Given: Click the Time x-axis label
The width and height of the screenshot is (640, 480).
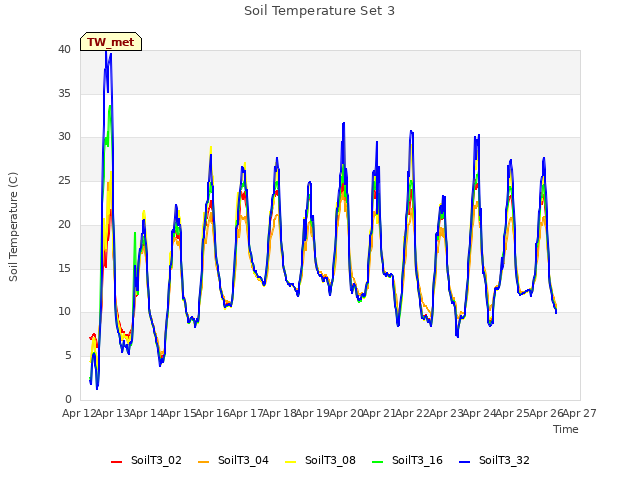Looking at the screenshot, I should (x=566, y=429).
